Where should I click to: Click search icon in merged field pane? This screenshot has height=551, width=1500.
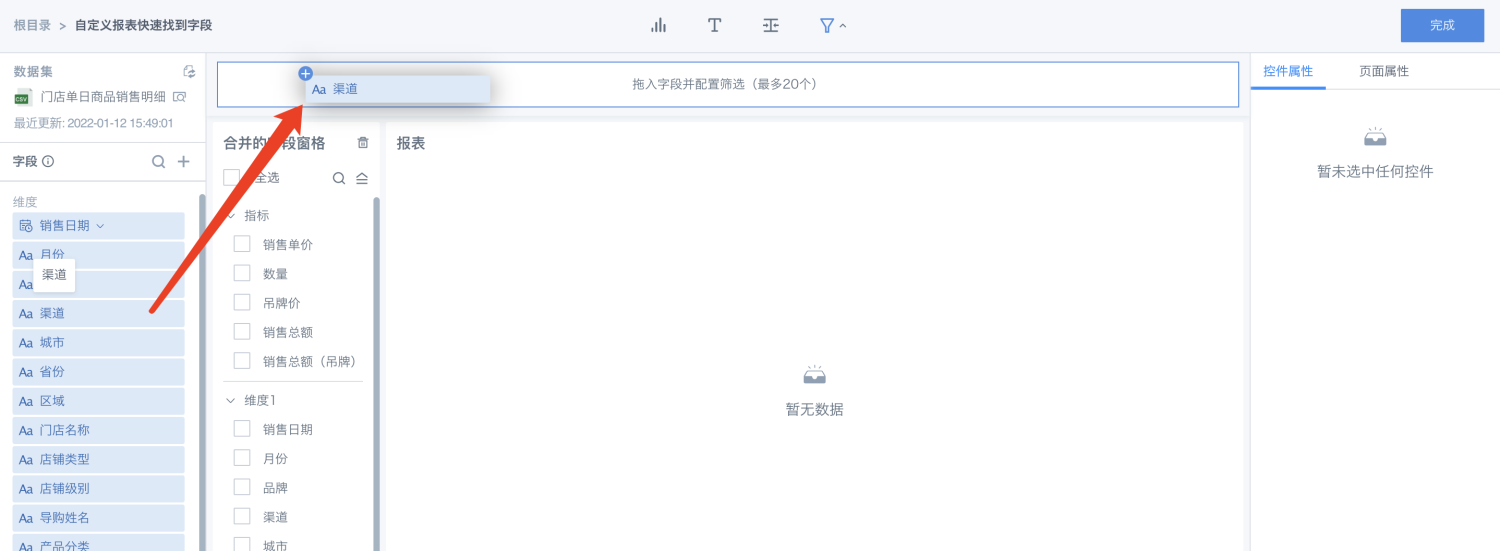(x=339, y=178)
